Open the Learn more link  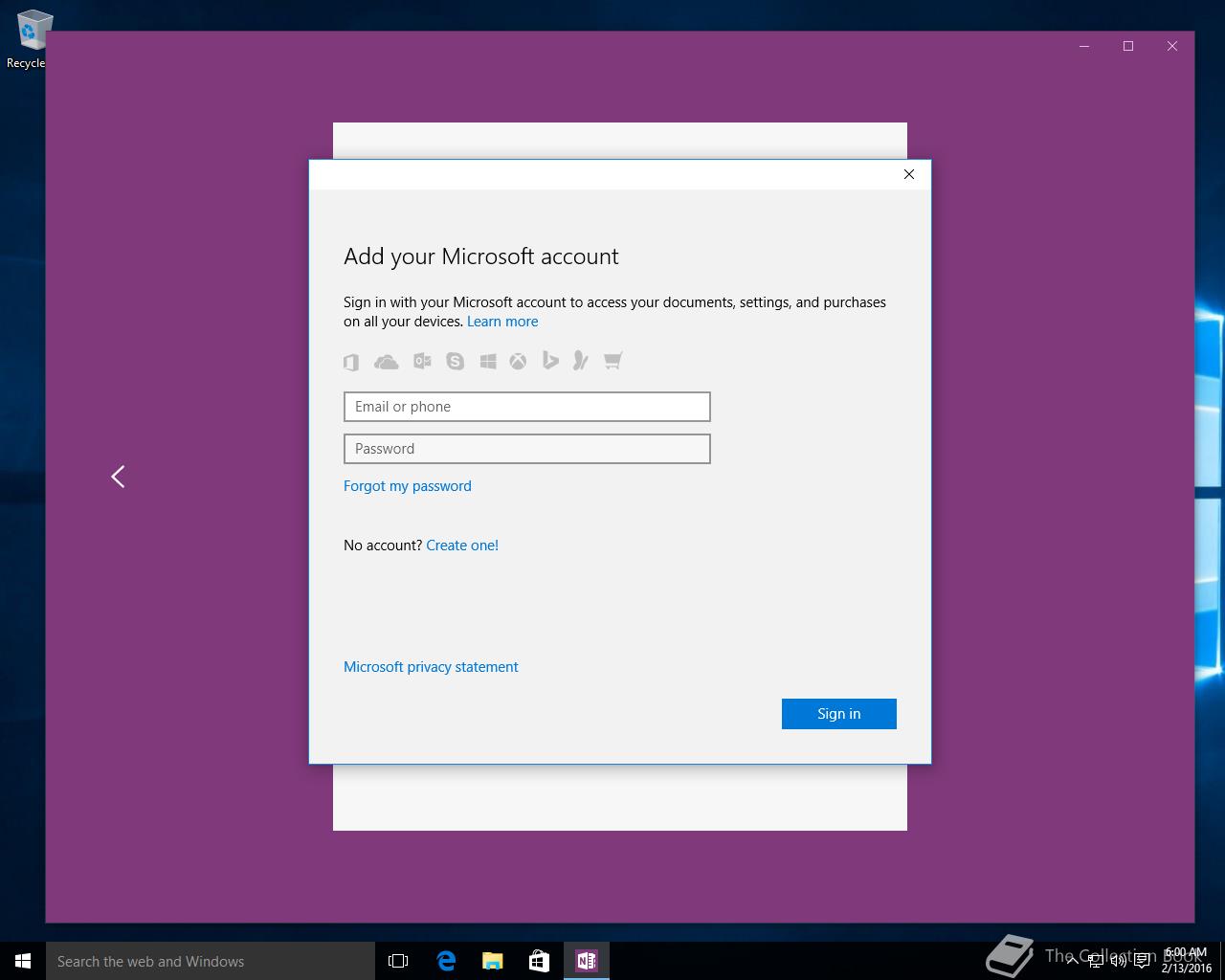(502, 322)
